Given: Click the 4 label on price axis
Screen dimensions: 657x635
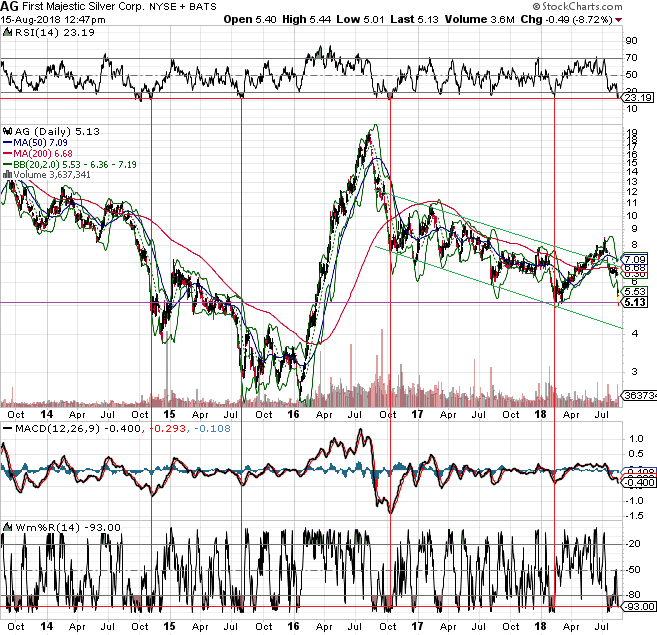Looking at the screenshot, I should (635, 334).
